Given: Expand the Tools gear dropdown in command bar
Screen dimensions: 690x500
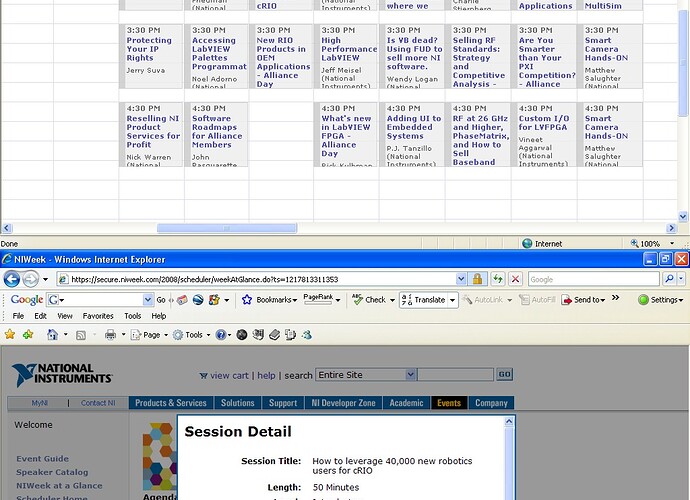Looking at the screenshot, I should pyautogui.click(x=208, y=335).
